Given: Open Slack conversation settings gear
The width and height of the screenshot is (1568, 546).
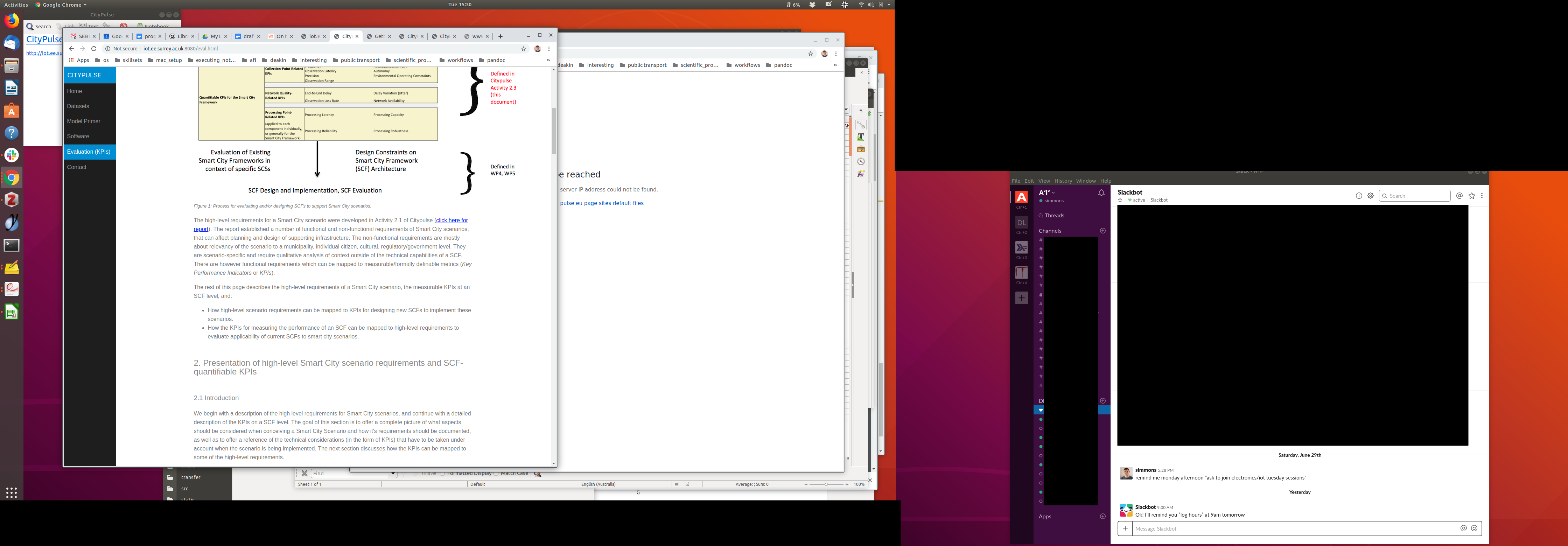Looking at the screenshot, I should (1371, 196).
